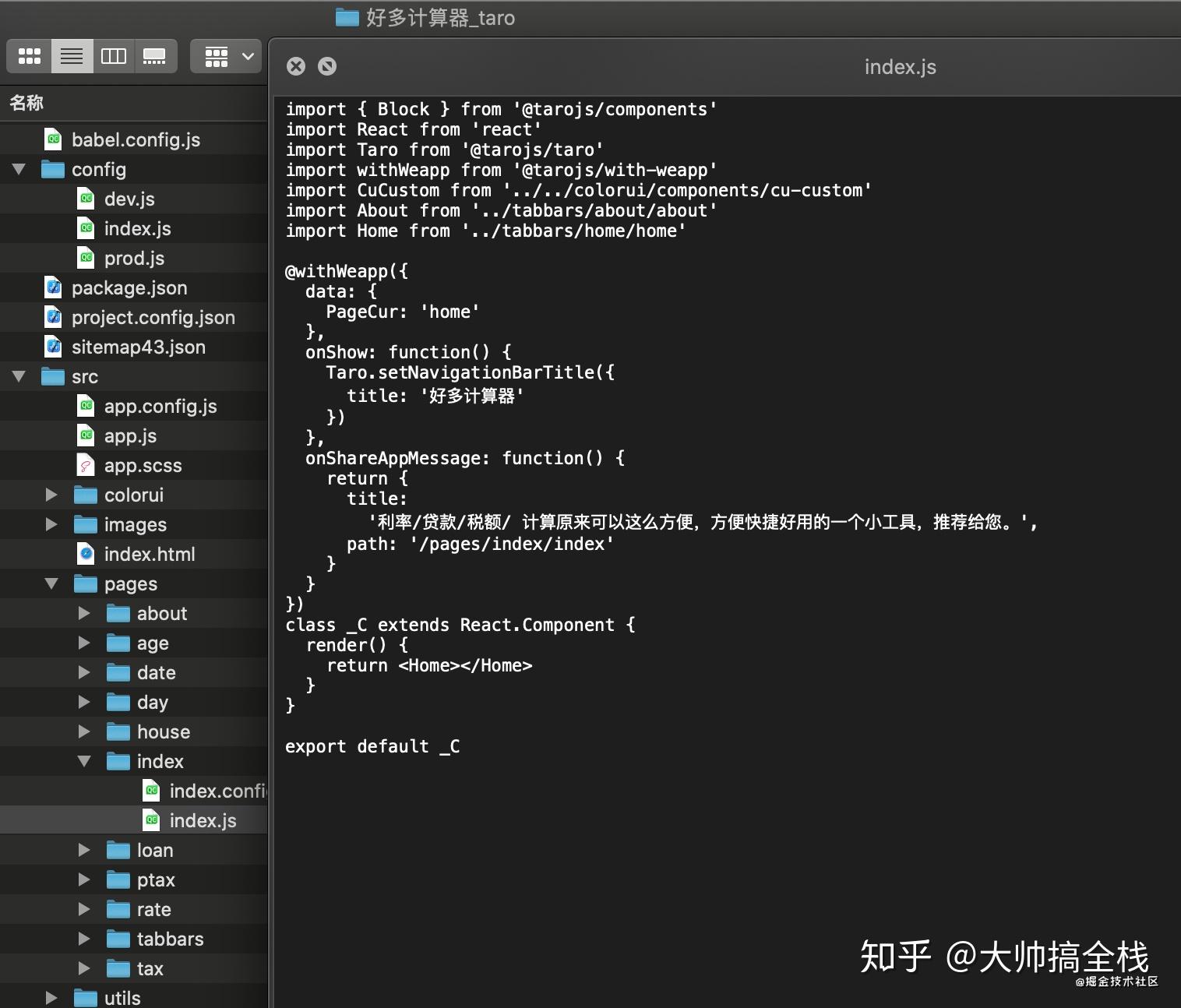
Task: Select the index.html file icon
Action: tap(86, 554)
